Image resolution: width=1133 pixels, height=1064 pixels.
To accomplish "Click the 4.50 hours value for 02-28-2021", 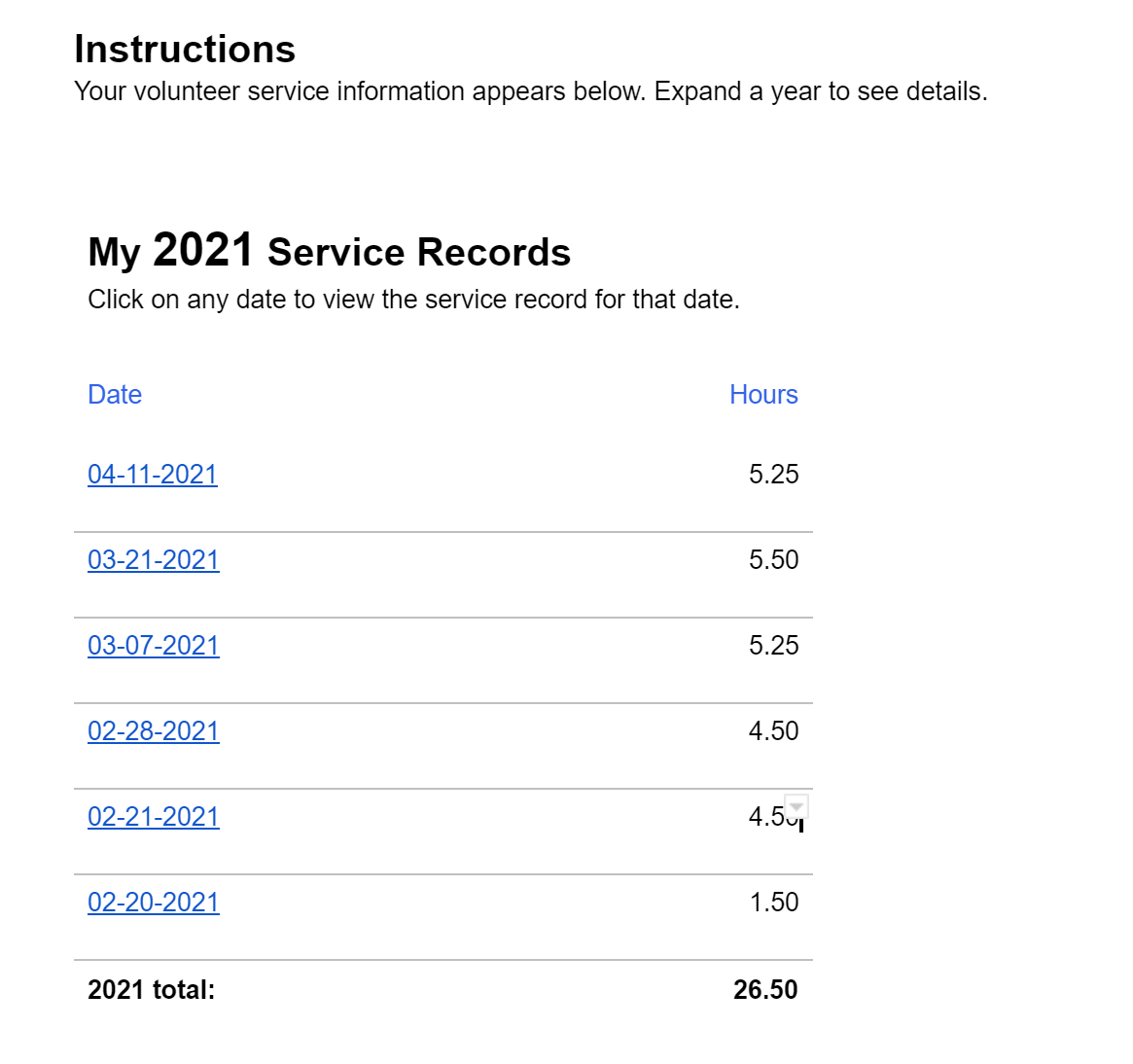I will 773,731.
